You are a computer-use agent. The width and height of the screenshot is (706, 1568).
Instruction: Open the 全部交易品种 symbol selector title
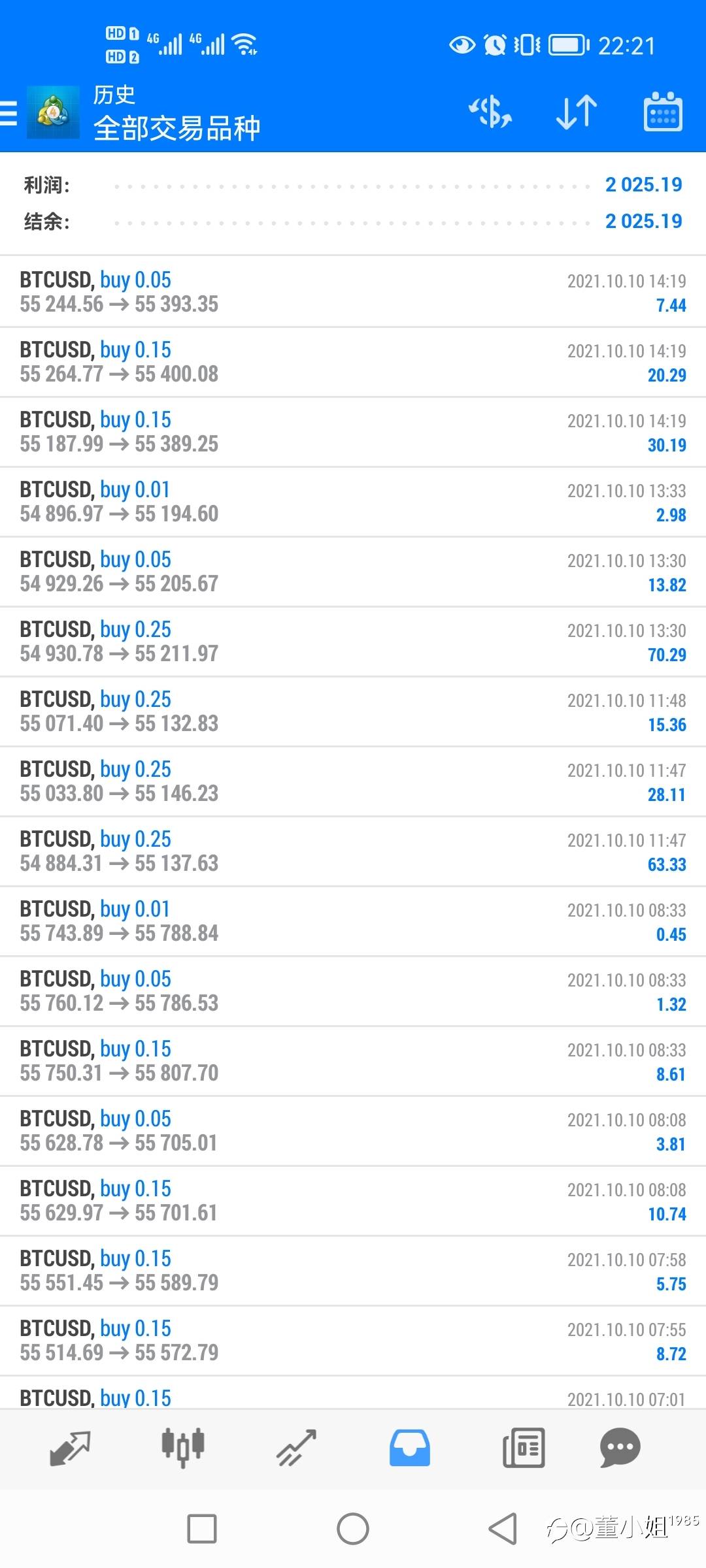(x=176, y=128)
